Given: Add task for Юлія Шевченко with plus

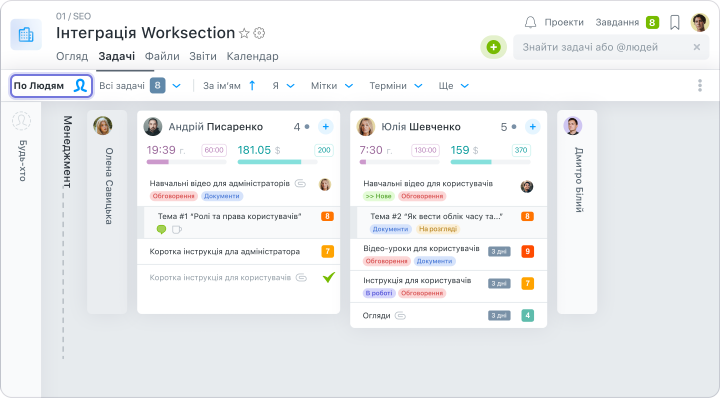Looking at the screenshot, I should (x=533, y=127).
